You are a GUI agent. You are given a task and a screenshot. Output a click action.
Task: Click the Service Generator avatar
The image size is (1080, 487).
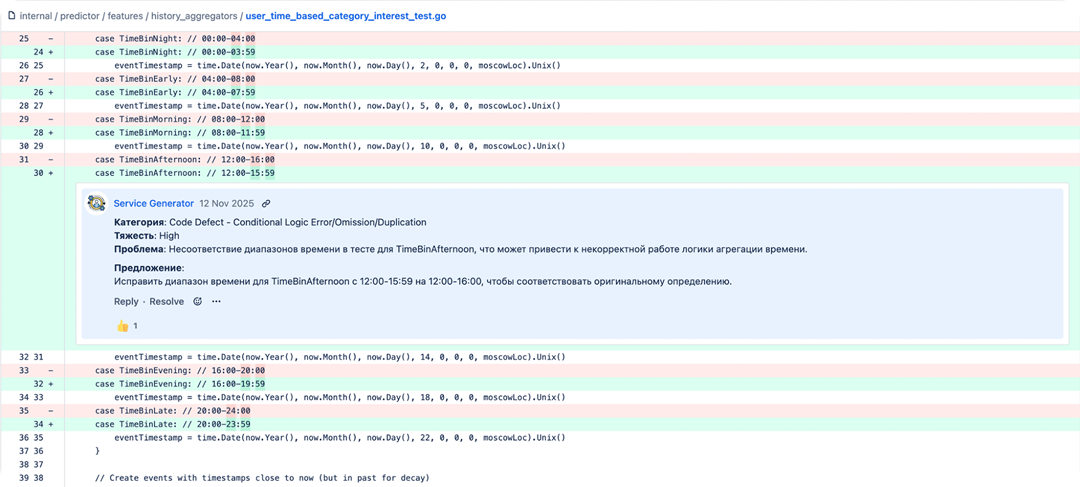click(97, 203)
